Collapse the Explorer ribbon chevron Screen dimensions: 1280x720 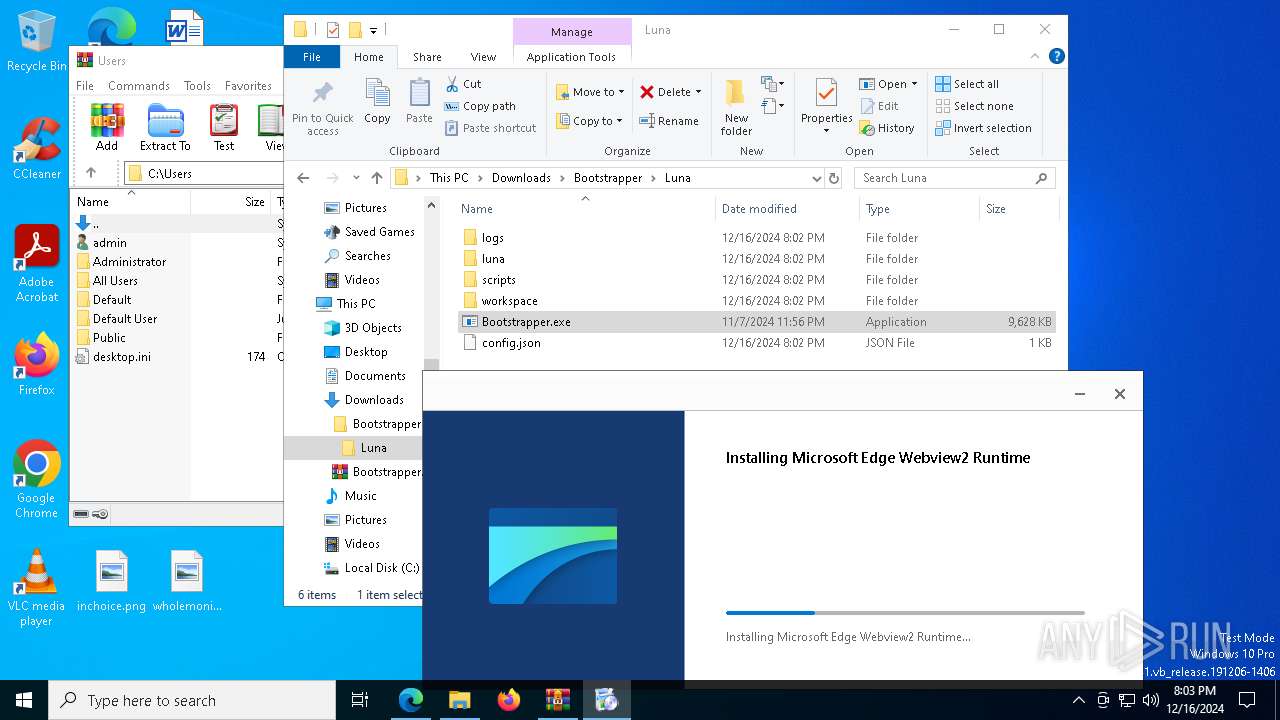[1036, 57]
